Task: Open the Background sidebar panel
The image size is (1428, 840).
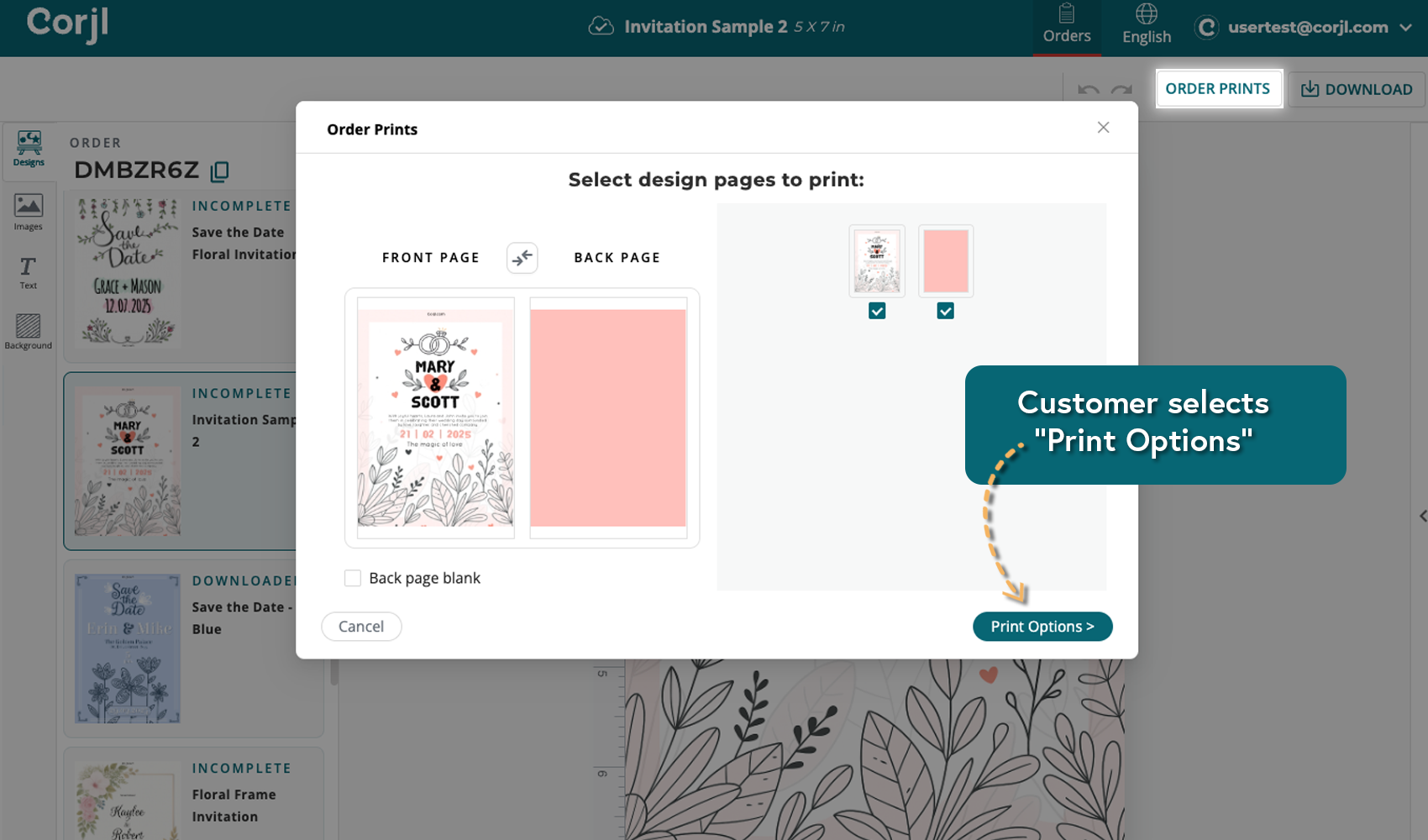Action: pyautogui.click(x=28, y=332)
